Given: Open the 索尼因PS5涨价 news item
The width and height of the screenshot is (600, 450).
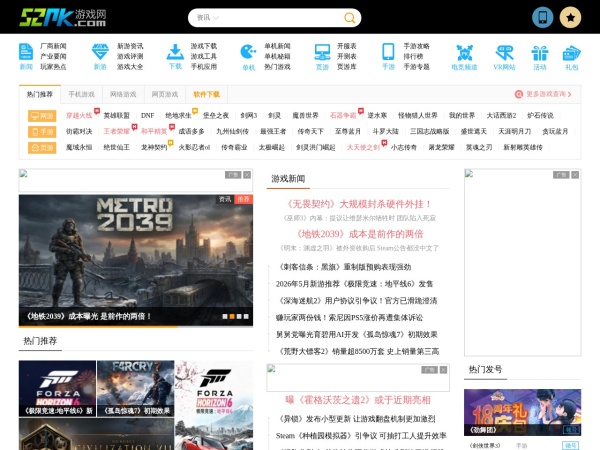Looking at the screenshot, I should pyautogui.click(x=349, y=318).
